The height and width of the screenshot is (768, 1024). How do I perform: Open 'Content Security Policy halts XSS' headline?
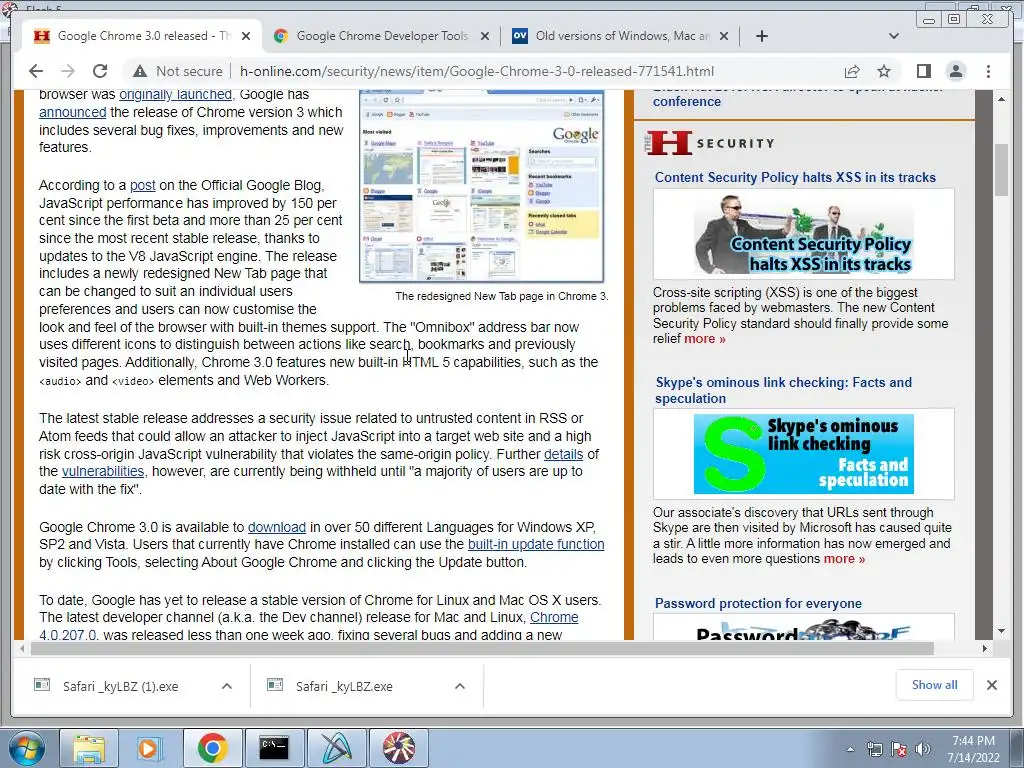[x=795, y=178]
